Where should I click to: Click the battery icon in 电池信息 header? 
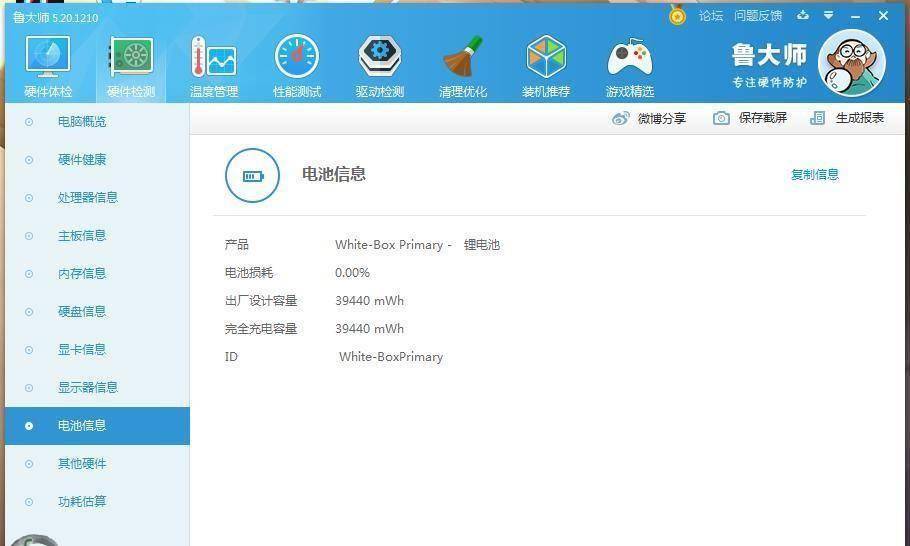pos(252,175)
